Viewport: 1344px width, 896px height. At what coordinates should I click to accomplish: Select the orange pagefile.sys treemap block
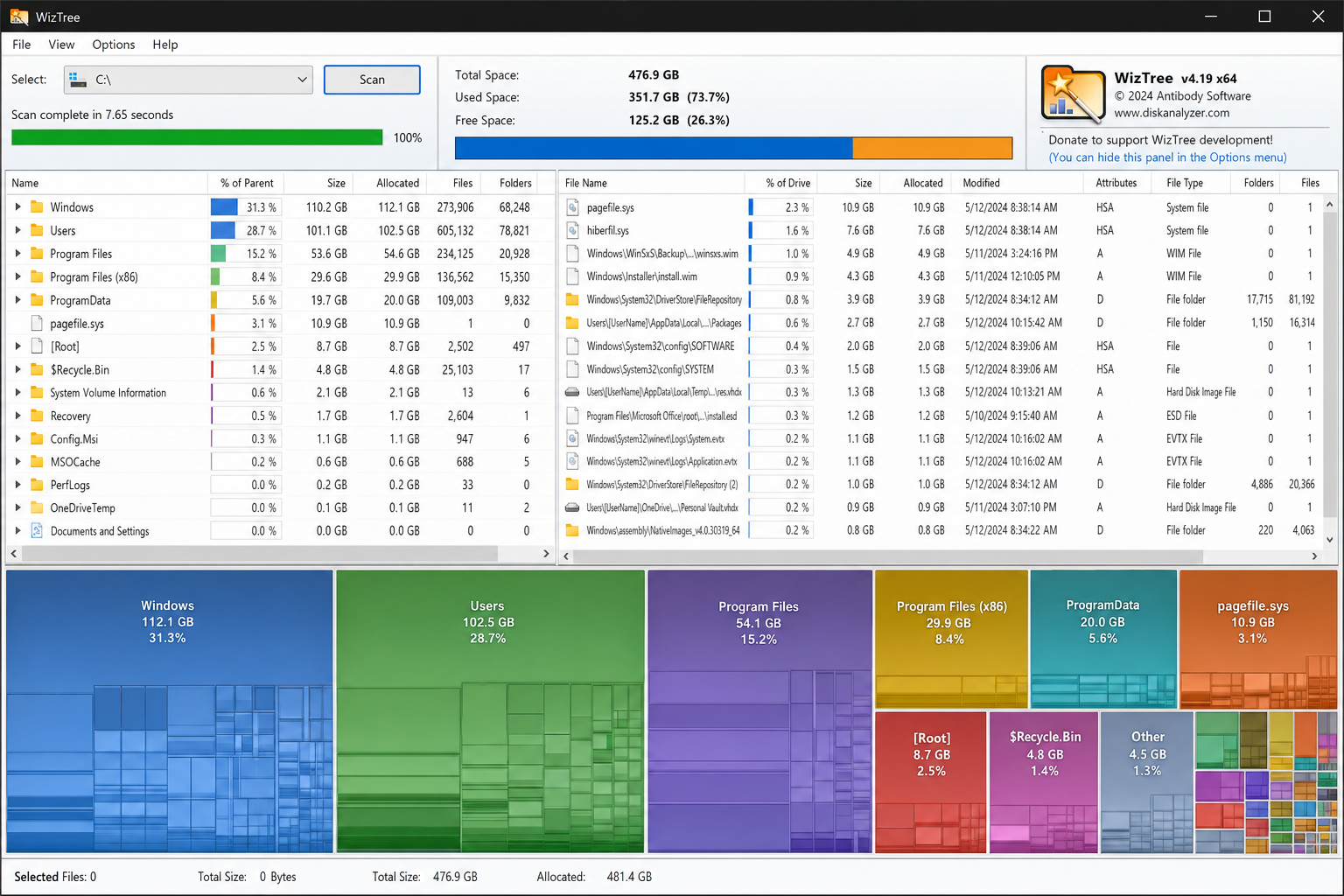[x=1258, y=640]
